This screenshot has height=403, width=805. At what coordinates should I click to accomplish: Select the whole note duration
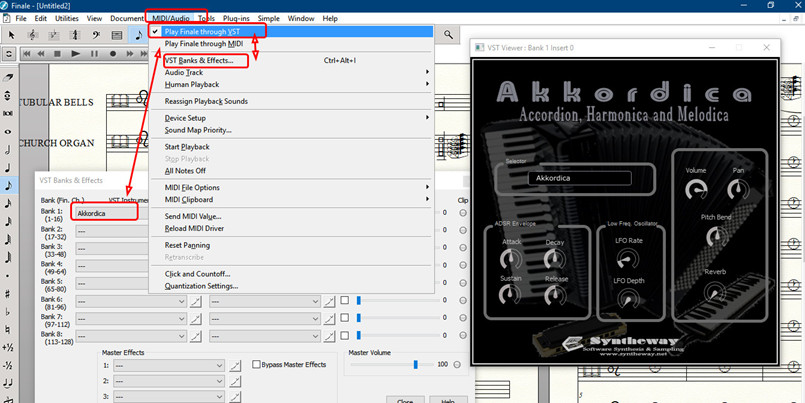[8, 131]
